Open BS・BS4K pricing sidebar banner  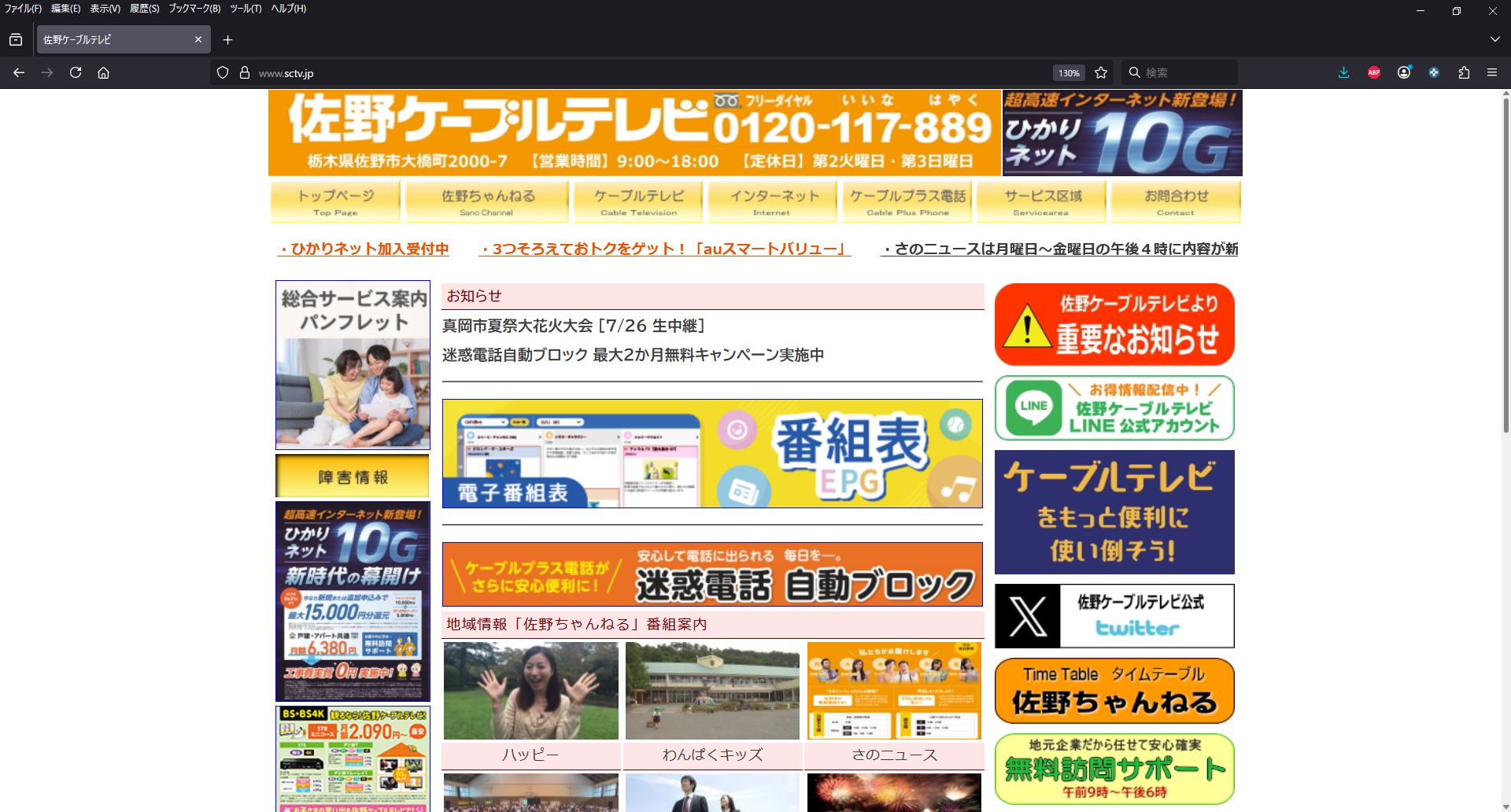[353, 758]
